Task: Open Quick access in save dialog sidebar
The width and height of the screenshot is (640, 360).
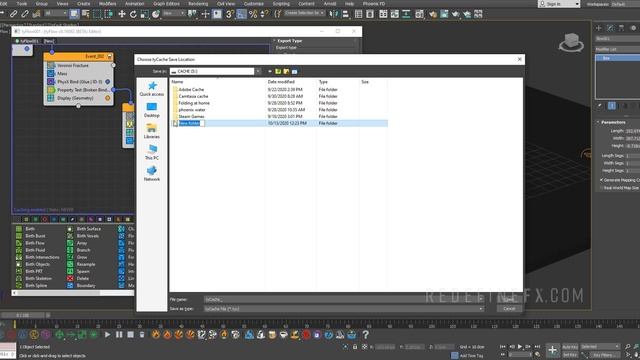Action: point(152,89)
